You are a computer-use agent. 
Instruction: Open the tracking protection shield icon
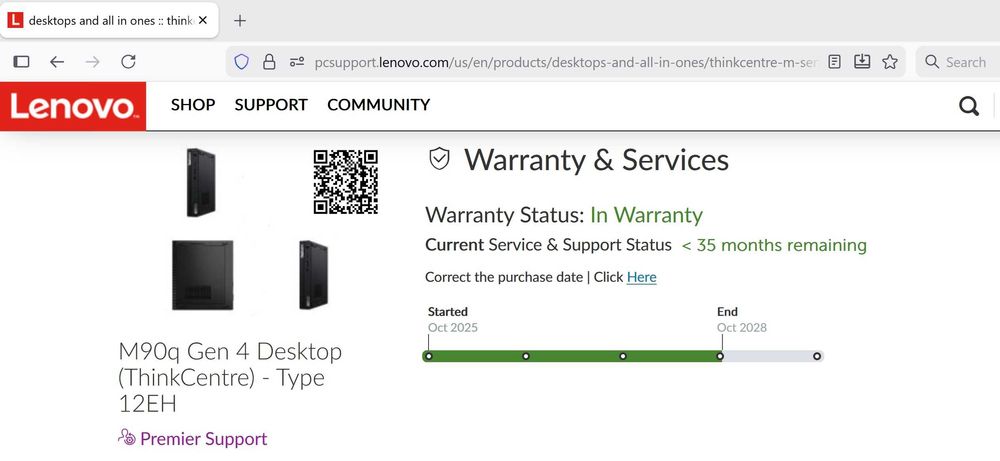[241, 61]
